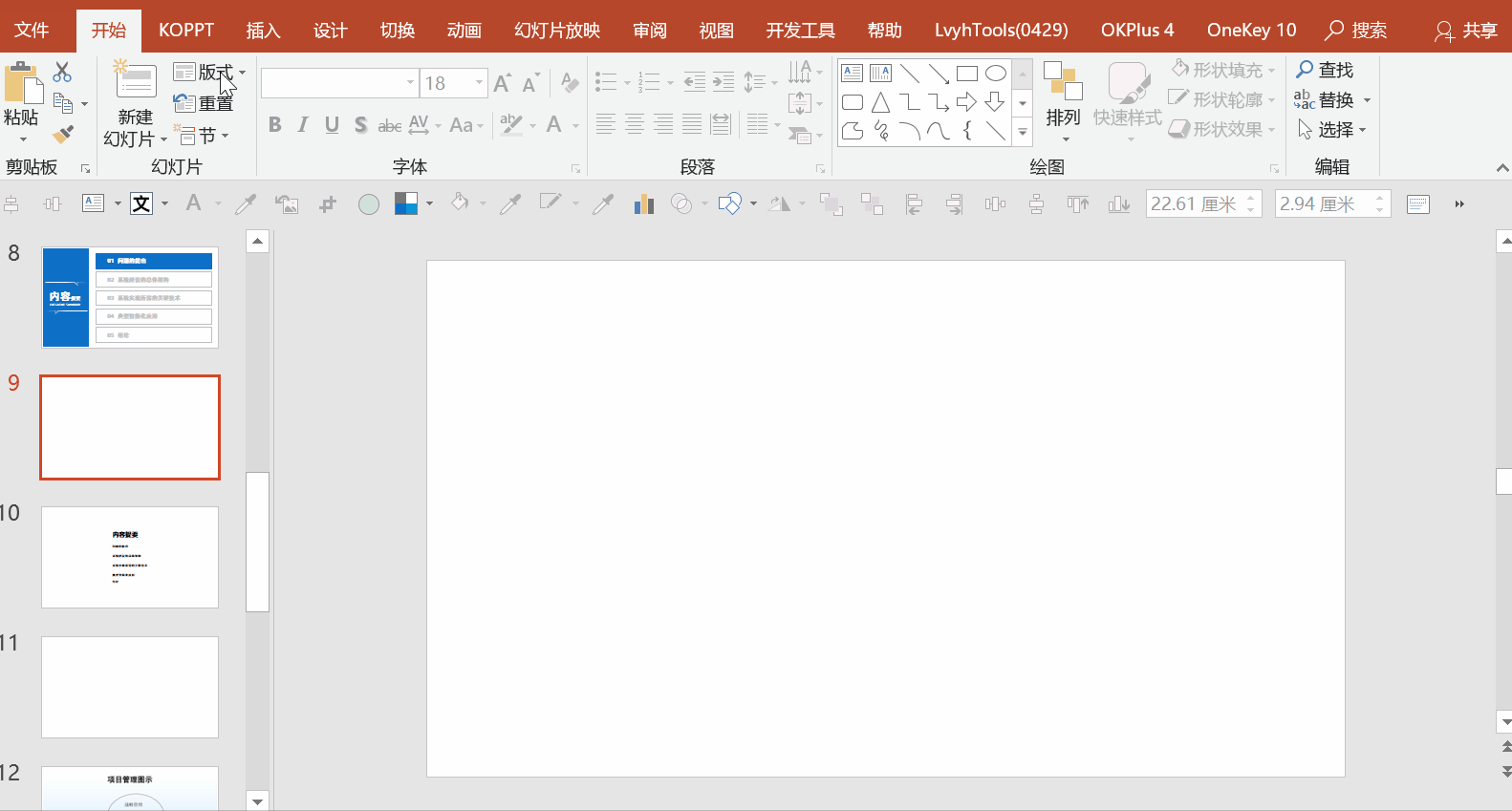The width and height of the screenshot is (1512, 811).
Task: Click the Cut scissors icon
Action: [62, 73]
